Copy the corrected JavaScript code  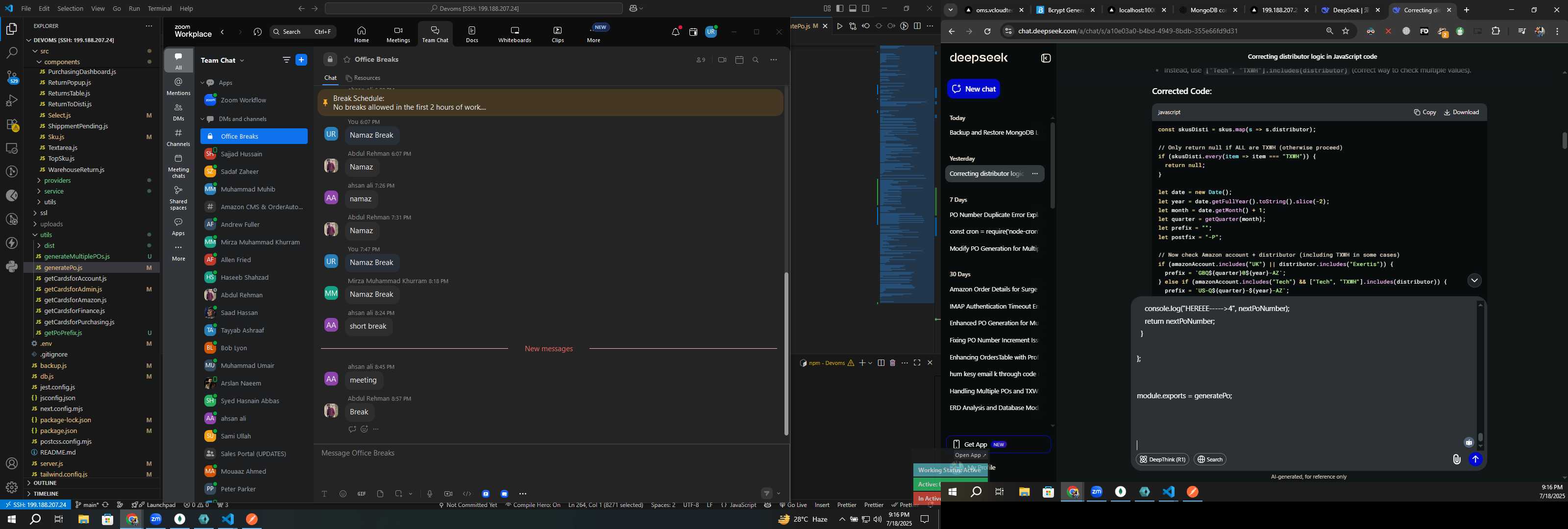[1425, 112]
